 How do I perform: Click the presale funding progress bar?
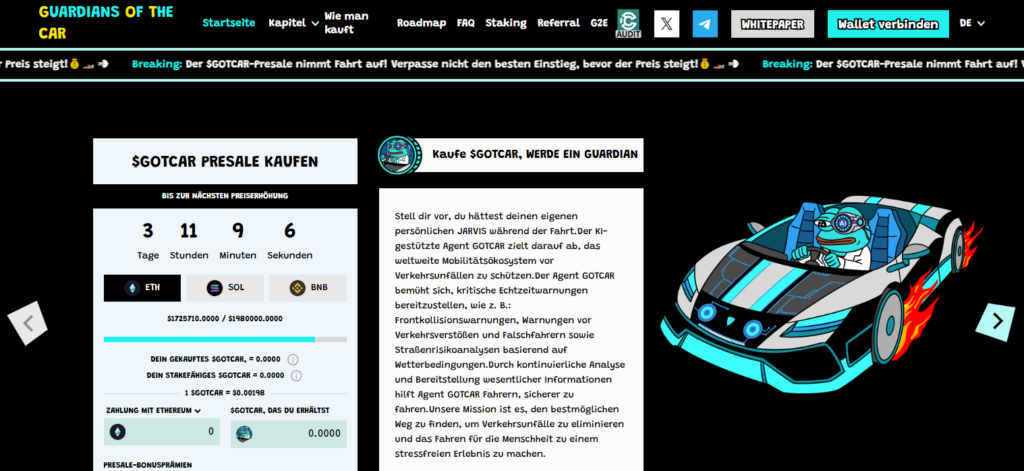tap(225, 340)
